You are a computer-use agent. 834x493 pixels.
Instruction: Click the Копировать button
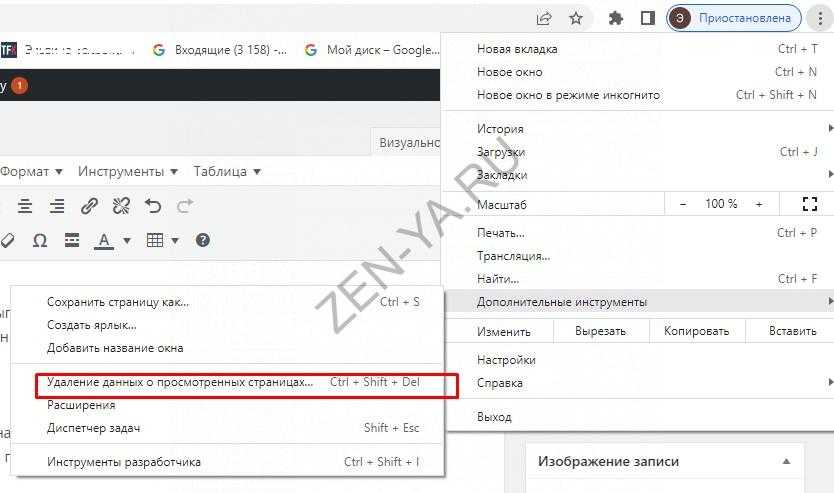[697, 331]
